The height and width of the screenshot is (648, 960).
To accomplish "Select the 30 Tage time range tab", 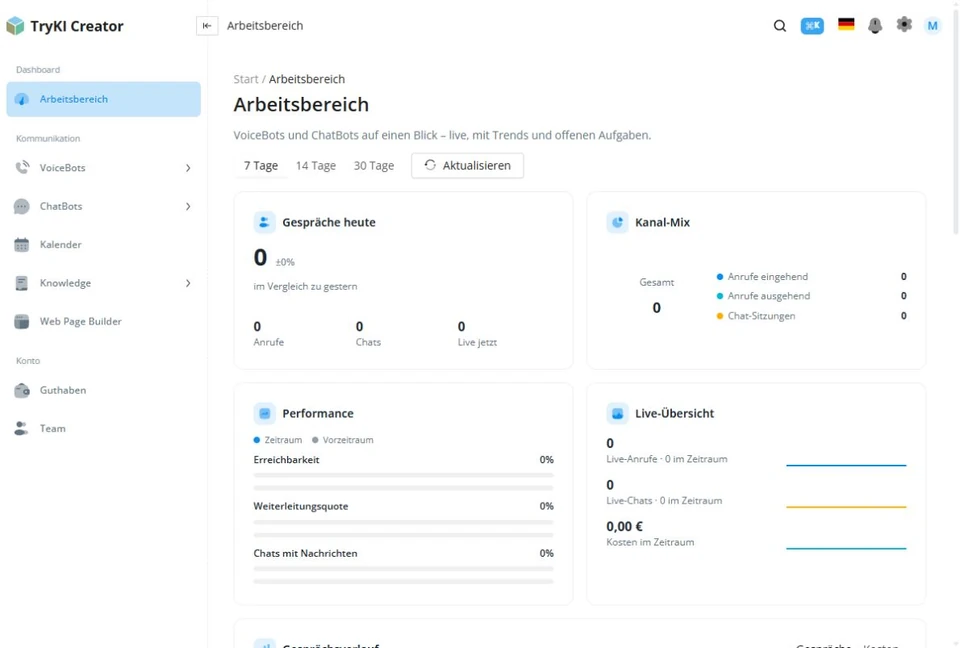I will tap(373, 165).
